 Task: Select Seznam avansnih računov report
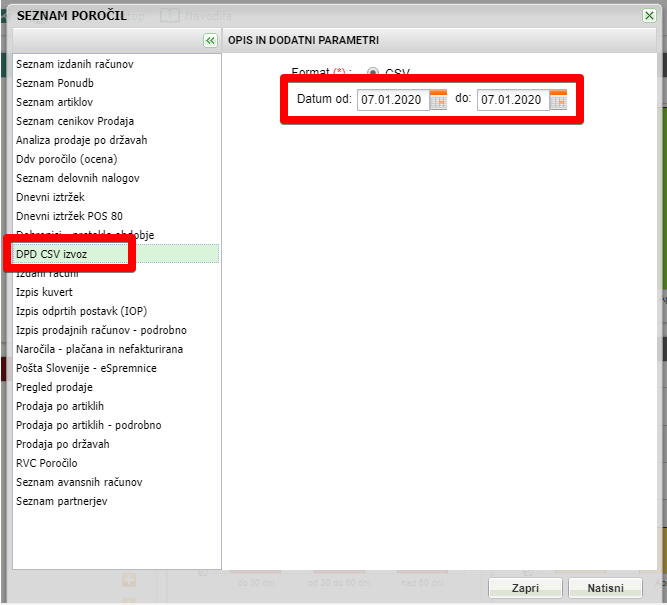coord(116,482)
